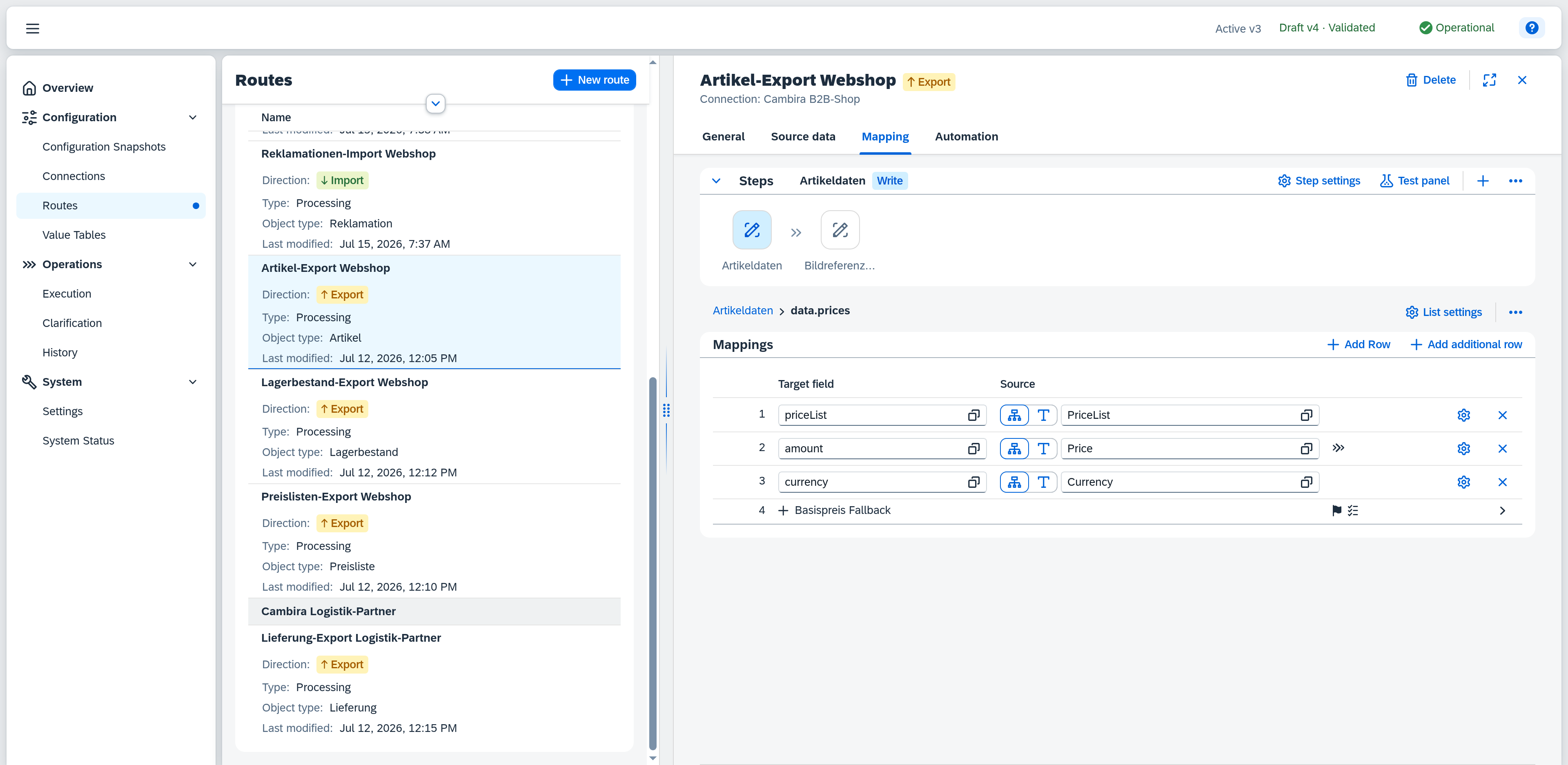Expand the Routes header dropdown chevron
Viewport: 1568px width, 765px height.
[x=435, y=103]
